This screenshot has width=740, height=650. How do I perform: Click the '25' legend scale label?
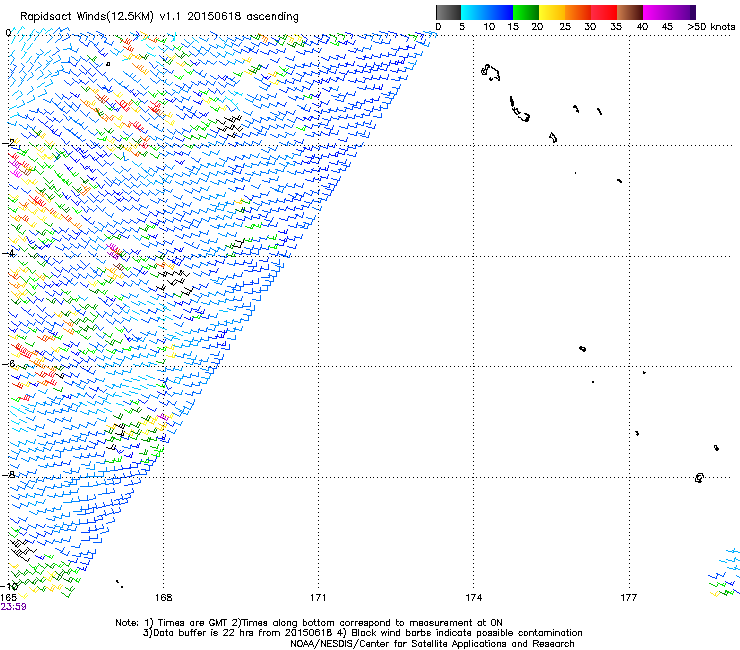point(565,27)
